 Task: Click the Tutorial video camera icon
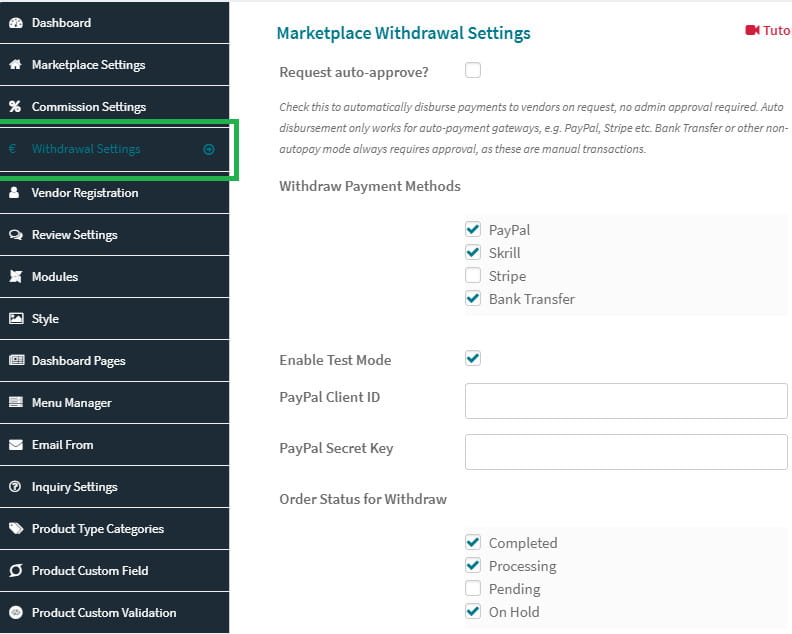pos(752,30)
